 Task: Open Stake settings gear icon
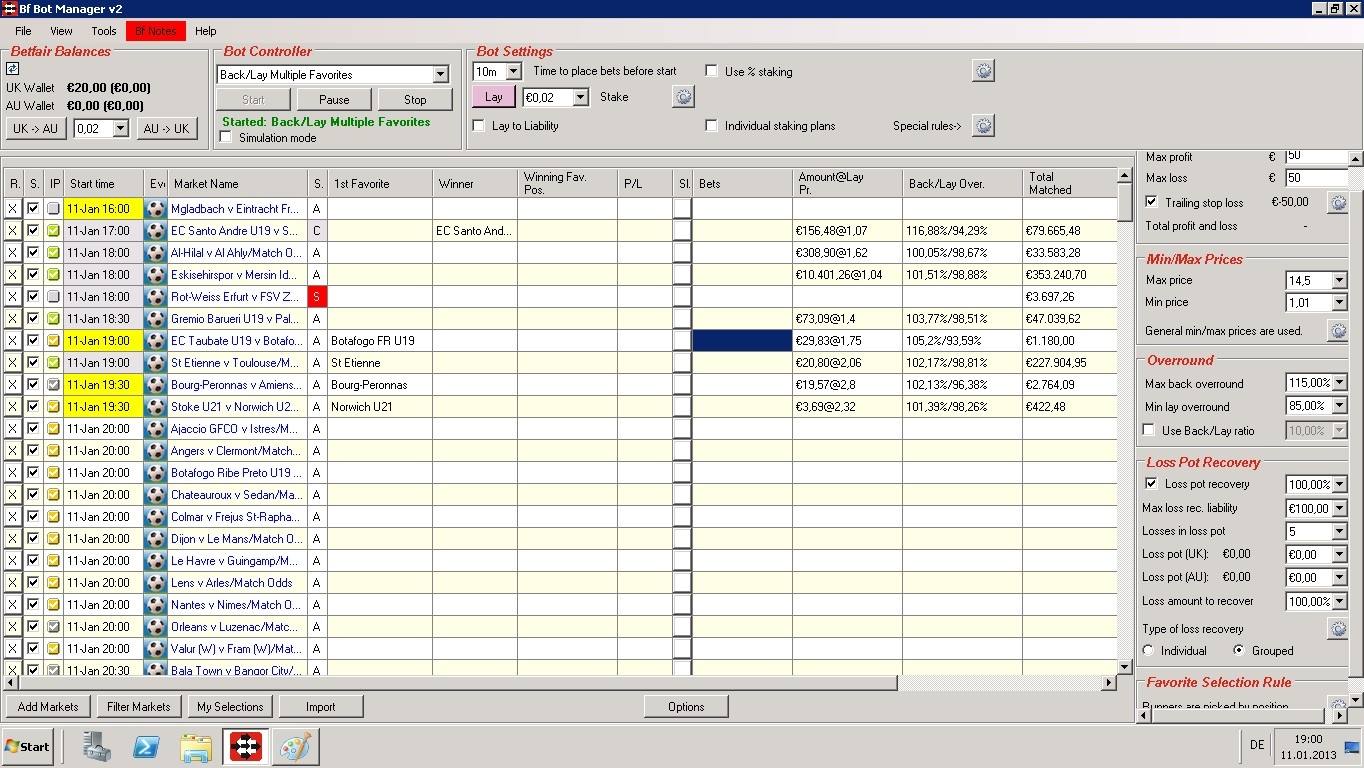click(x=683, y=97)
